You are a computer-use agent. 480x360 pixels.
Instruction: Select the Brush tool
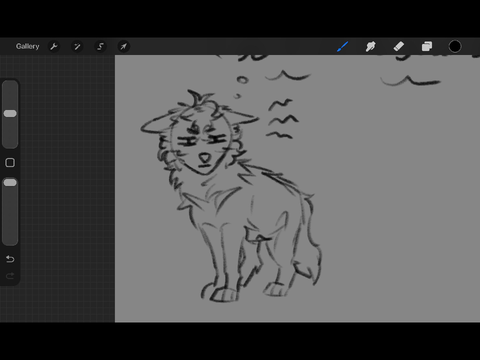tap(342, 46)
